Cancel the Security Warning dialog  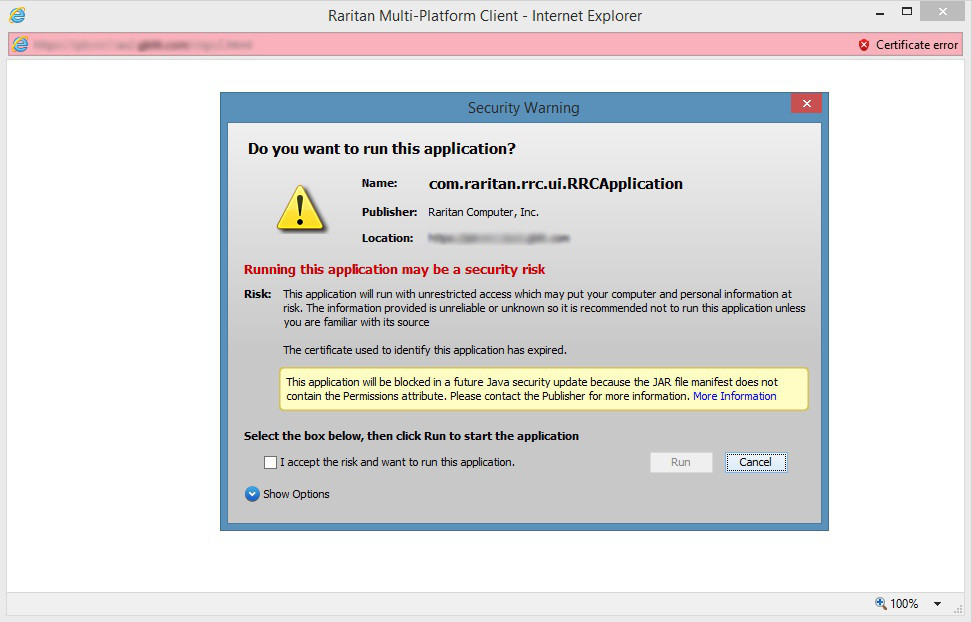coord(756,462)
